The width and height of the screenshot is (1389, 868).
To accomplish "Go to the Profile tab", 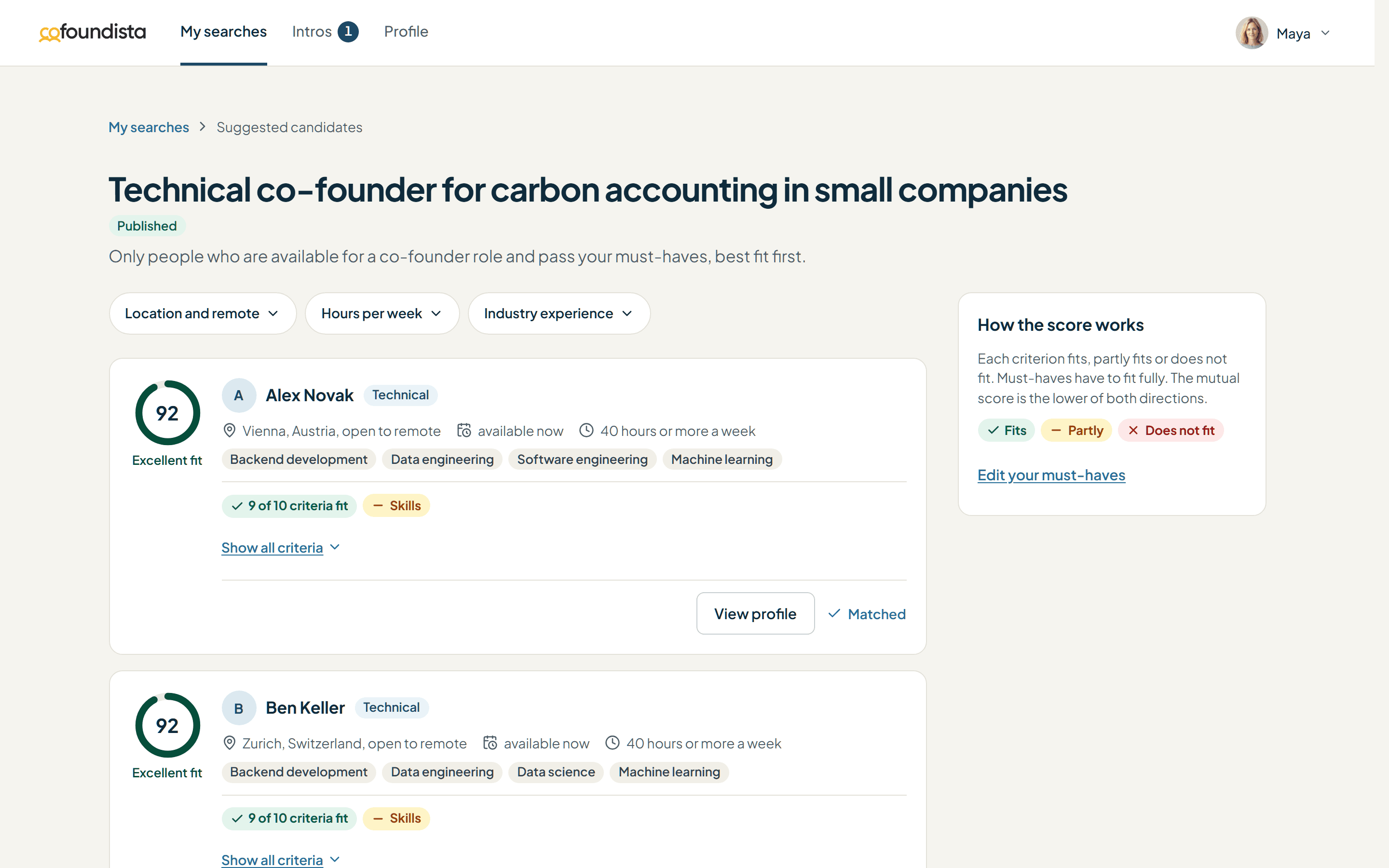I will tap(406, 31).
